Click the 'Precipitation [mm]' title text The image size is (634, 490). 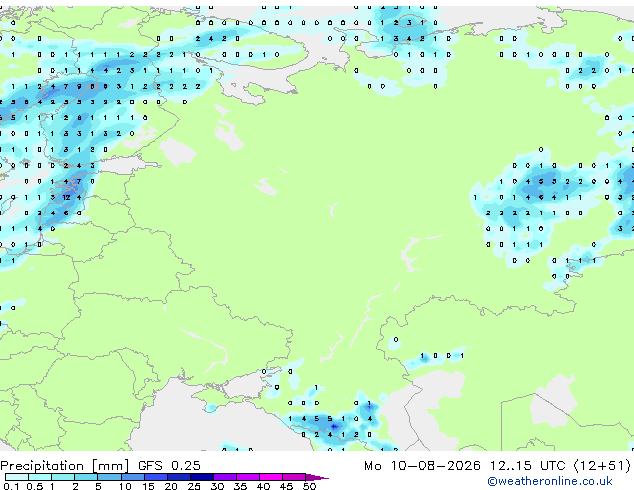[x=64, y=466]
